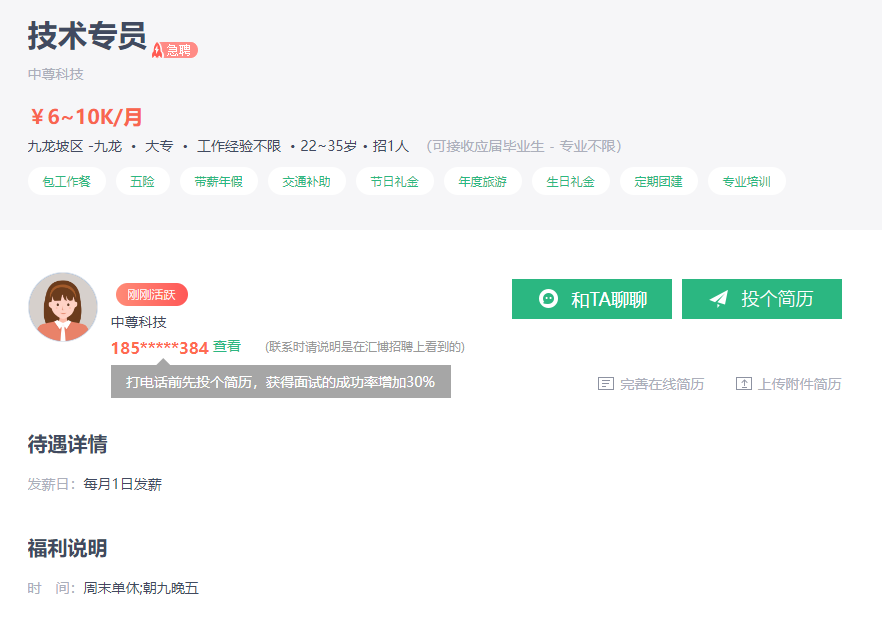Click the chat bubble icon in 和TA聊聊

[x=548, y=298]
